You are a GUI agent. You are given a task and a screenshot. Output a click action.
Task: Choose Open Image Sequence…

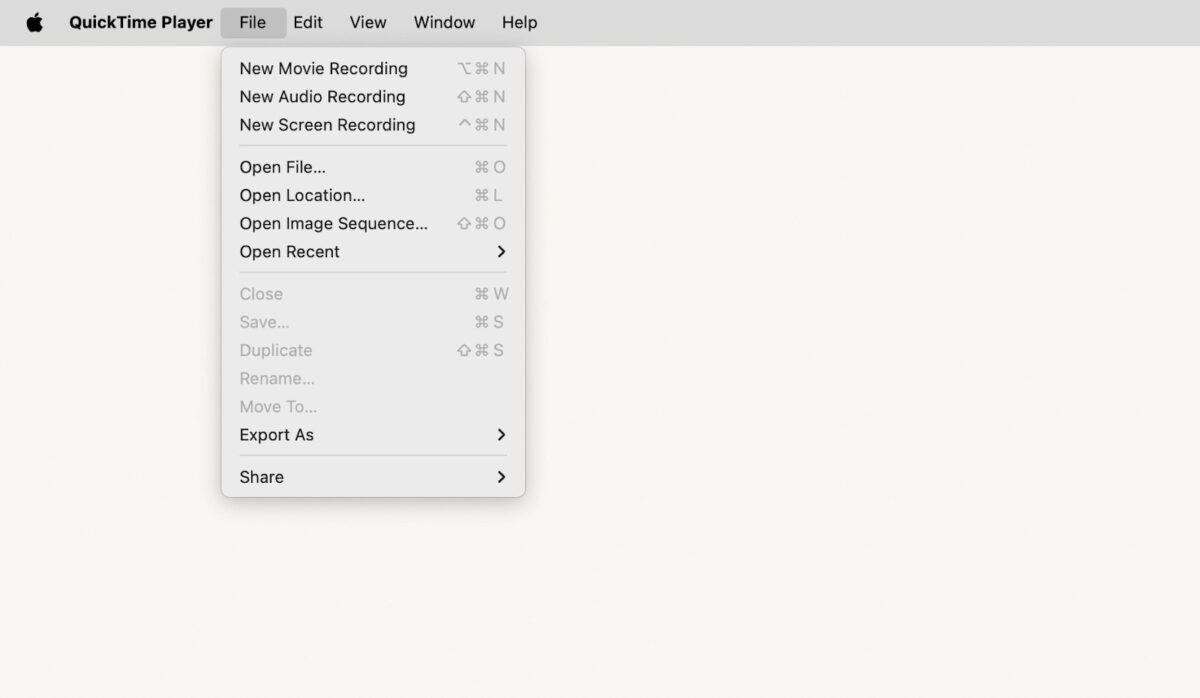(x=373, y=223)
